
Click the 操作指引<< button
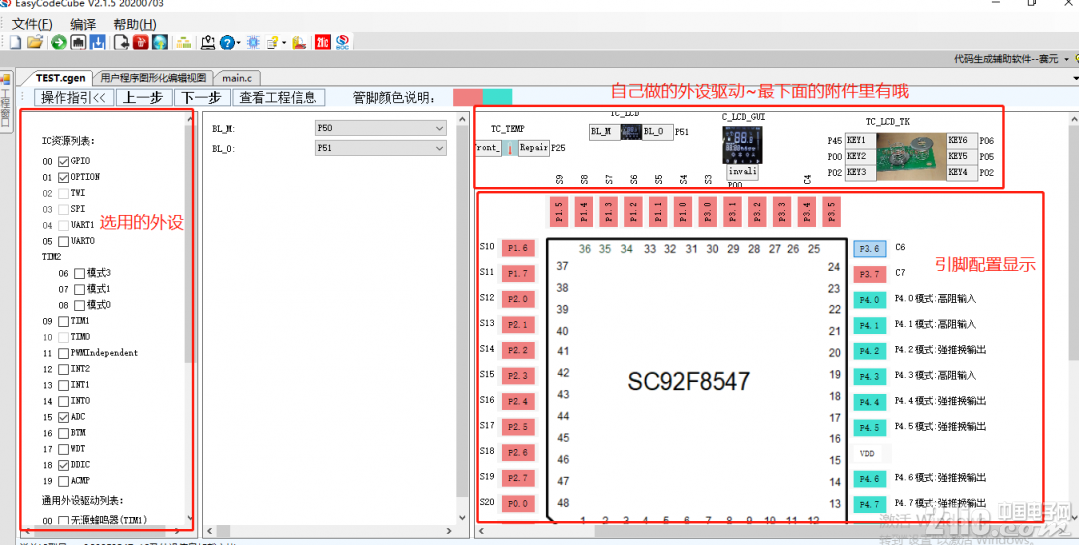[74, 98]
